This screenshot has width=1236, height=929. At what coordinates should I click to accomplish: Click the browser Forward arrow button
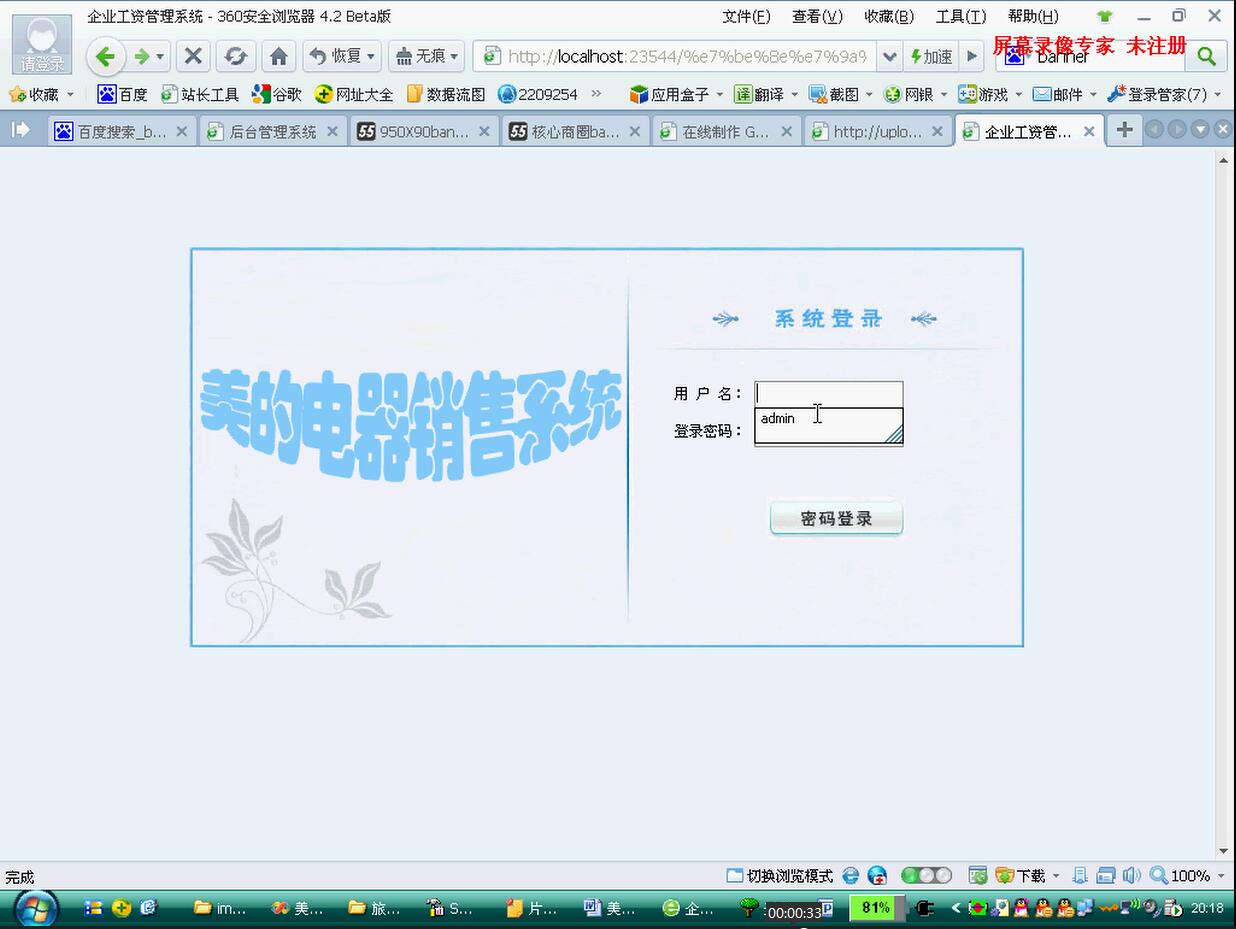141,56
